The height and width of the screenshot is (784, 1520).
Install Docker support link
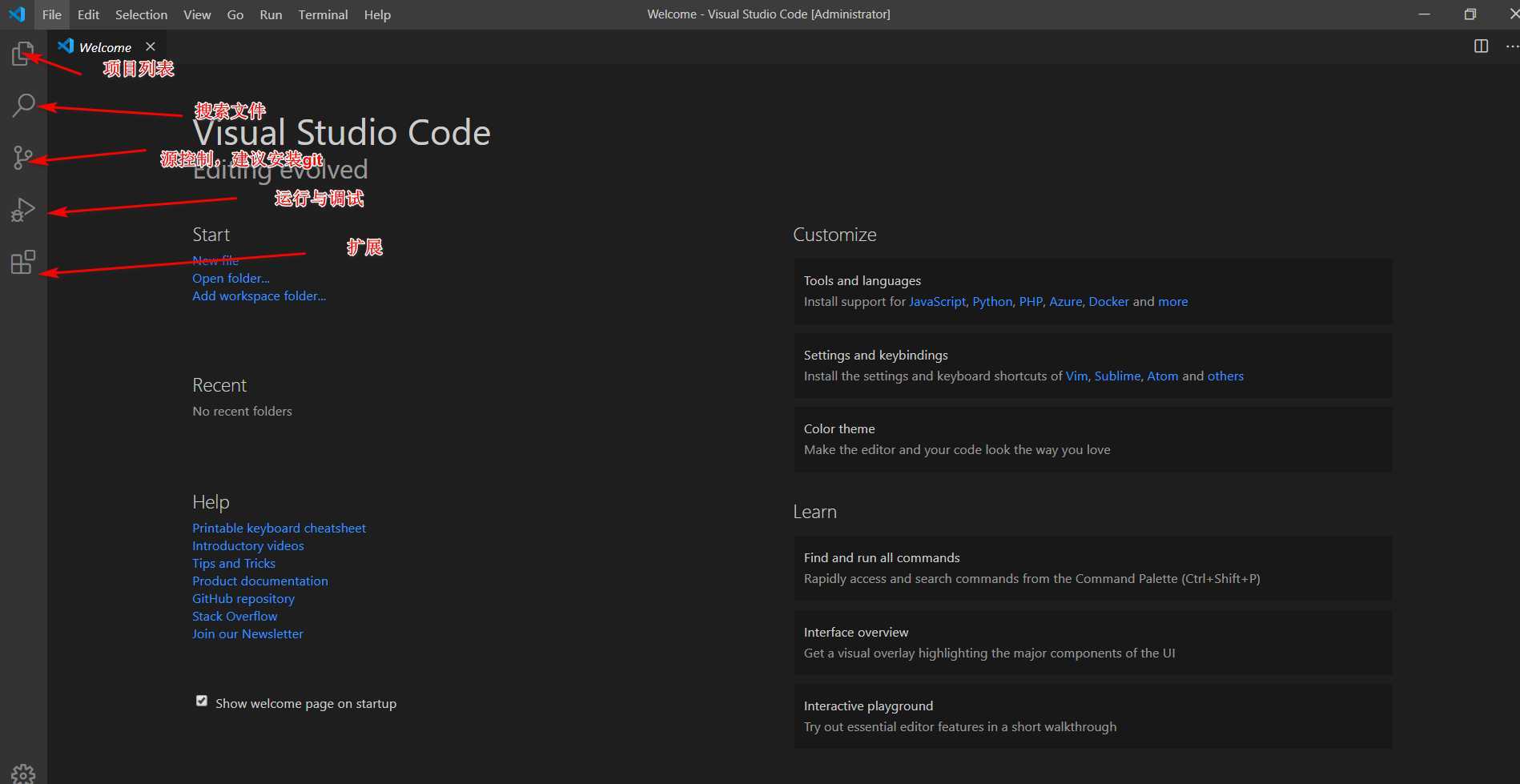1108,301
